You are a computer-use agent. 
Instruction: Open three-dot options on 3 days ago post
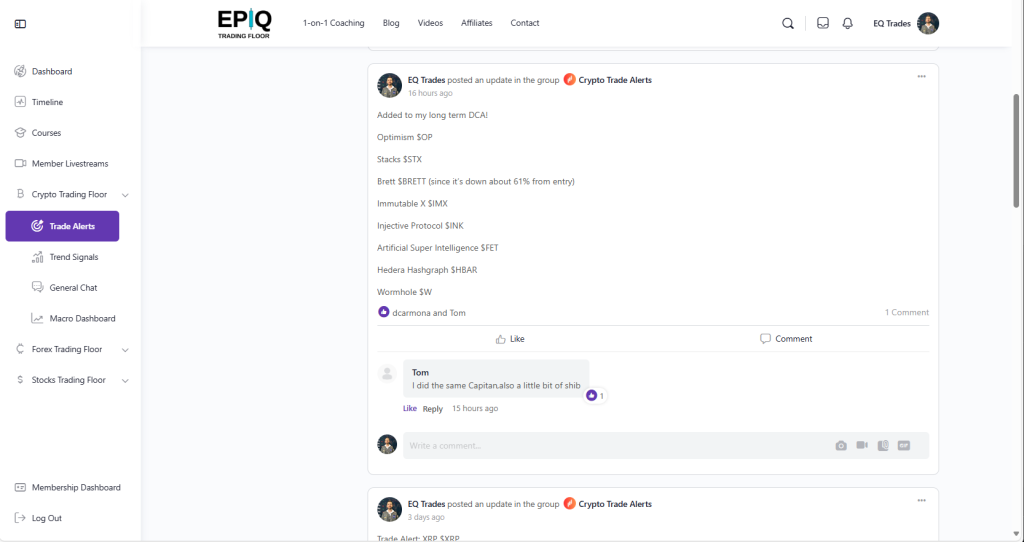point(921,500)
